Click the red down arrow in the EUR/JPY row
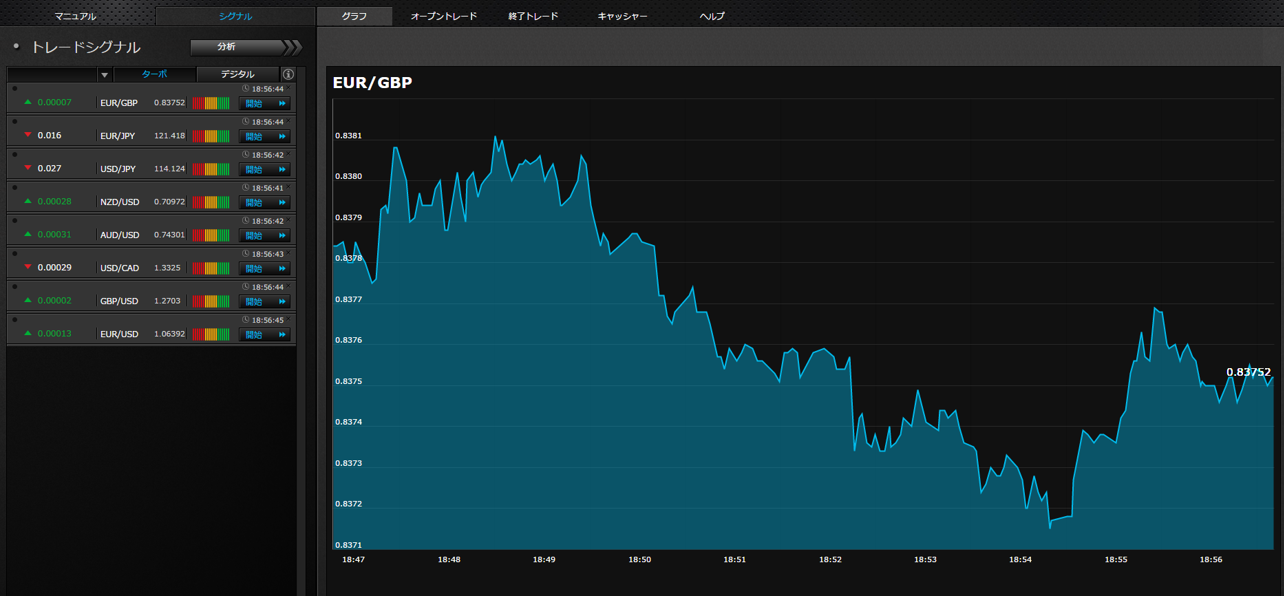Image resolution: width=1284 pixels, height=596 pixels. point(28,135)
